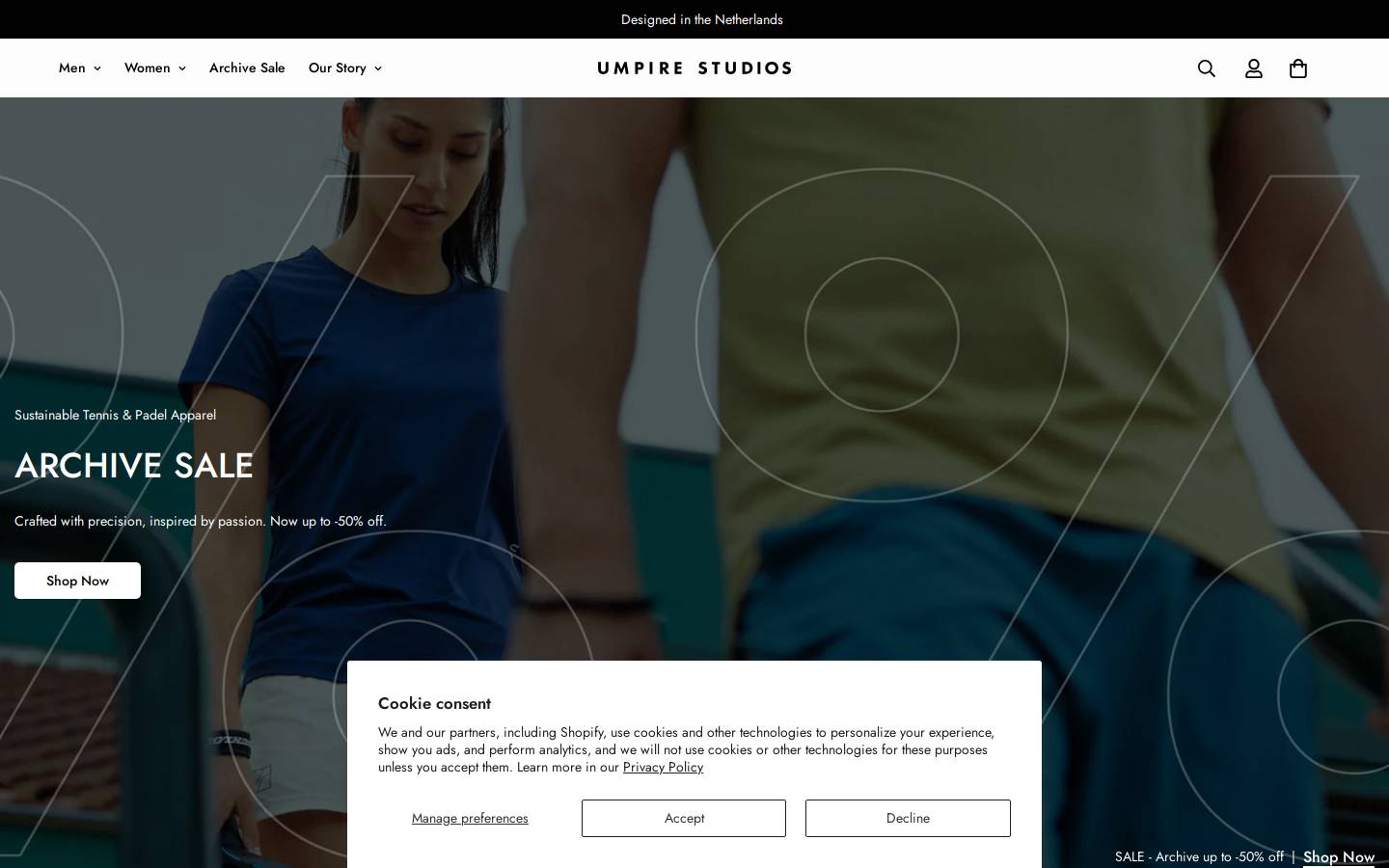Open the Our Story navigation item
Viewport: 1389px width, 868px height.
click(x=338, y=68)
